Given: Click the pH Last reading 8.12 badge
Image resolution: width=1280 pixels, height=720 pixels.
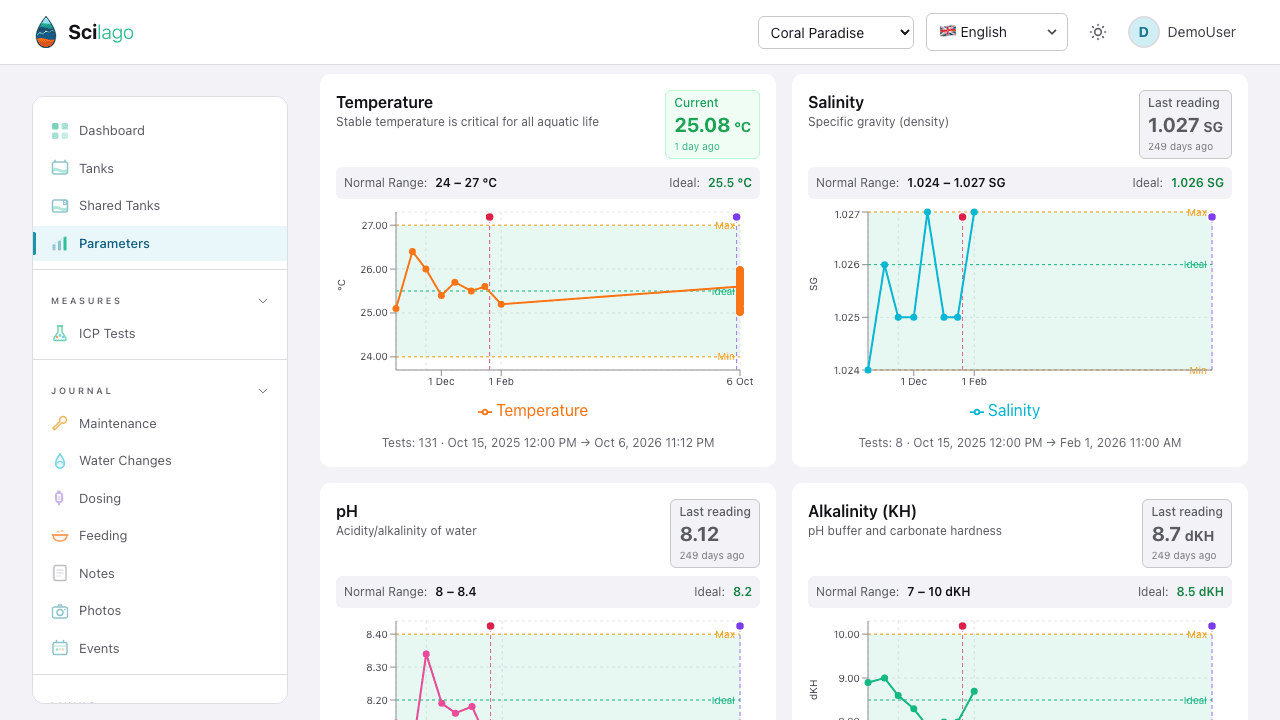Looking at the screenshot, I should pyautogui.click(x=714, y=534).
